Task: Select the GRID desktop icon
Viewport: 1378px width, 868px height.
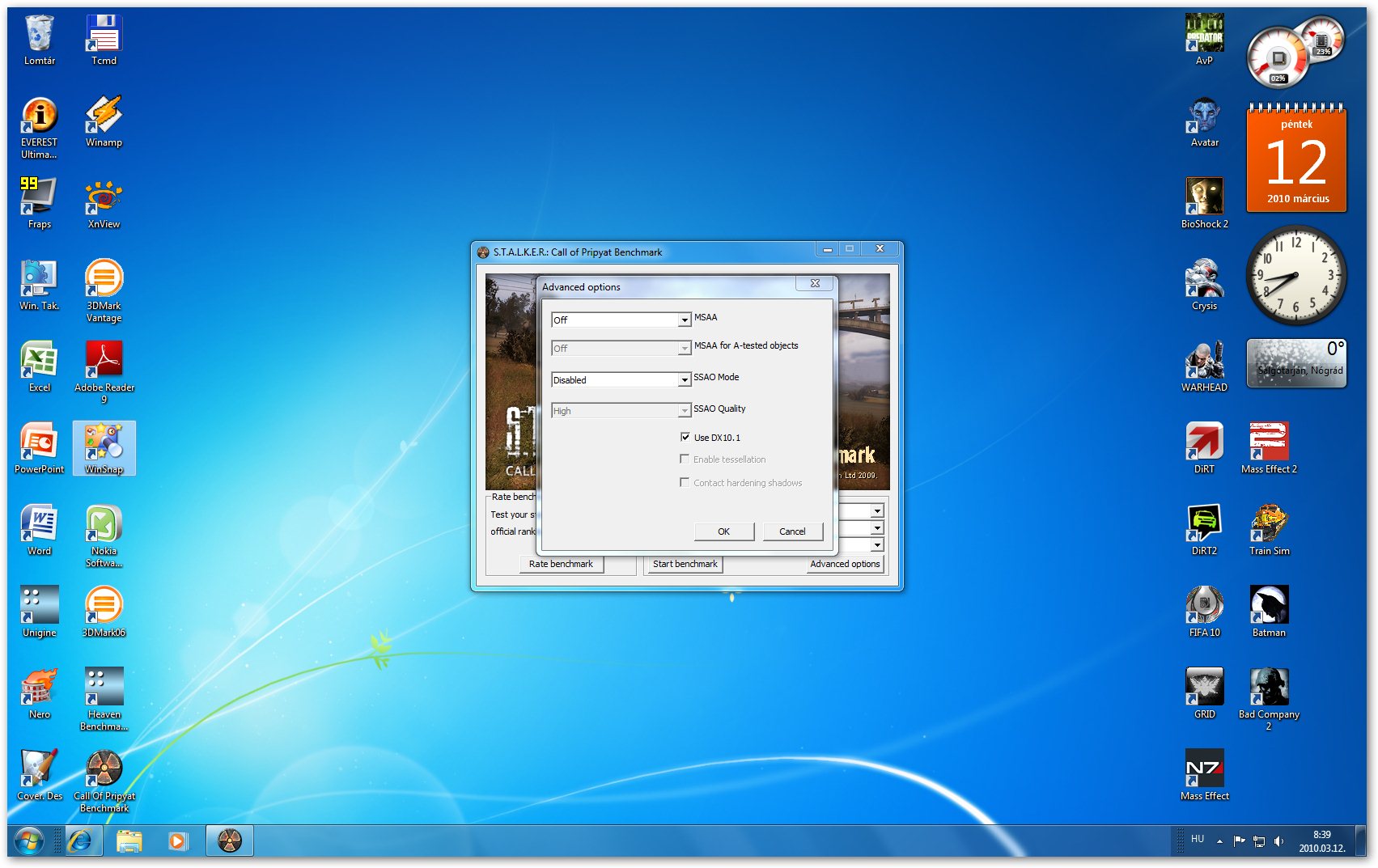Action: [1204, 693]
